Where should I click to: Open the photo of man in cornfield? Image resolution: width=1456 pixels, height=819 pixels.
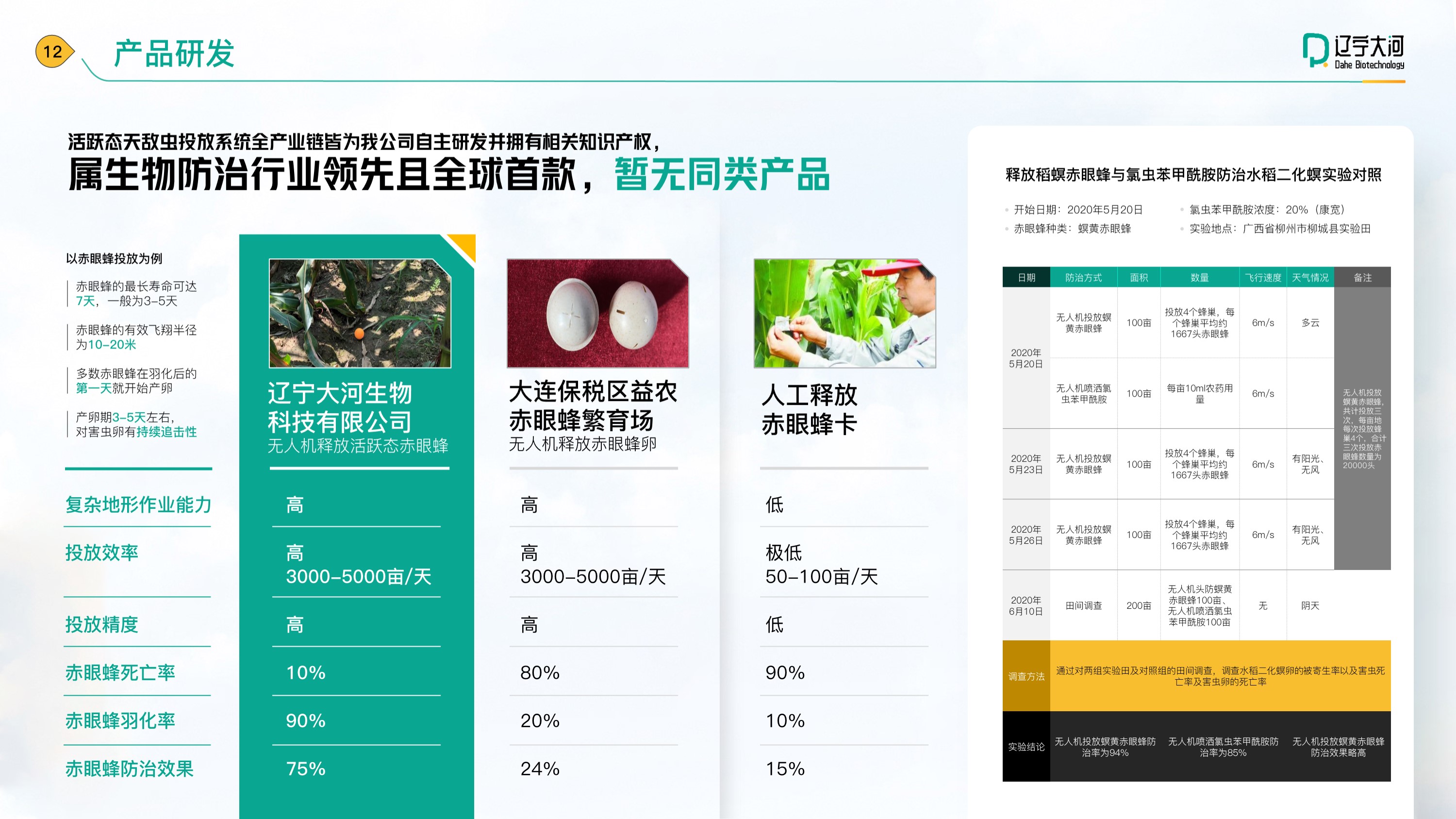[x=844, y=313]
